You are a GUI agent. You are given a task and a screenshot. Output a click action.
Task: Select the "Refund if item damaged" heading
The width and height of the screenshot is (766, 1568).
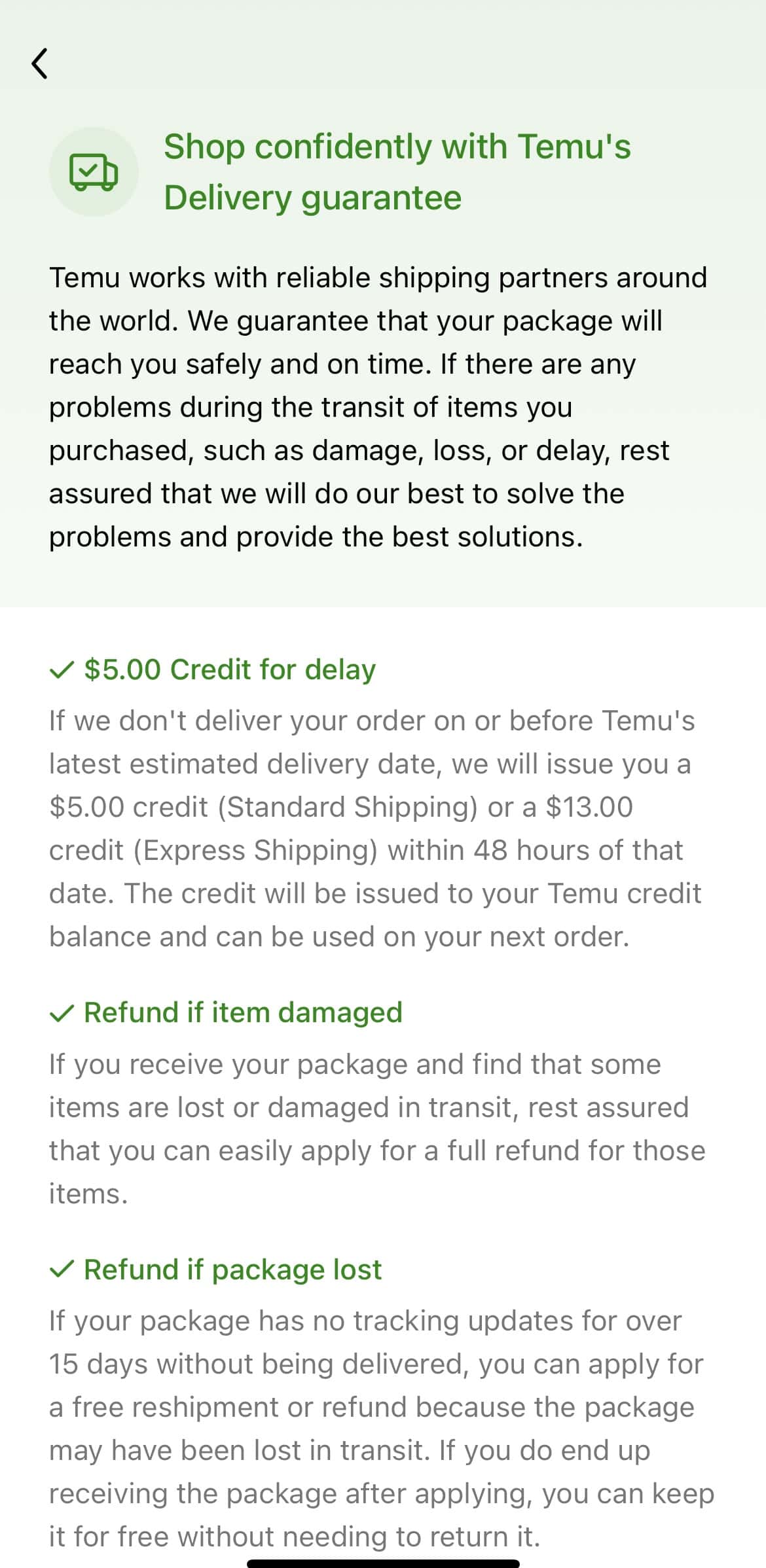243,1012
